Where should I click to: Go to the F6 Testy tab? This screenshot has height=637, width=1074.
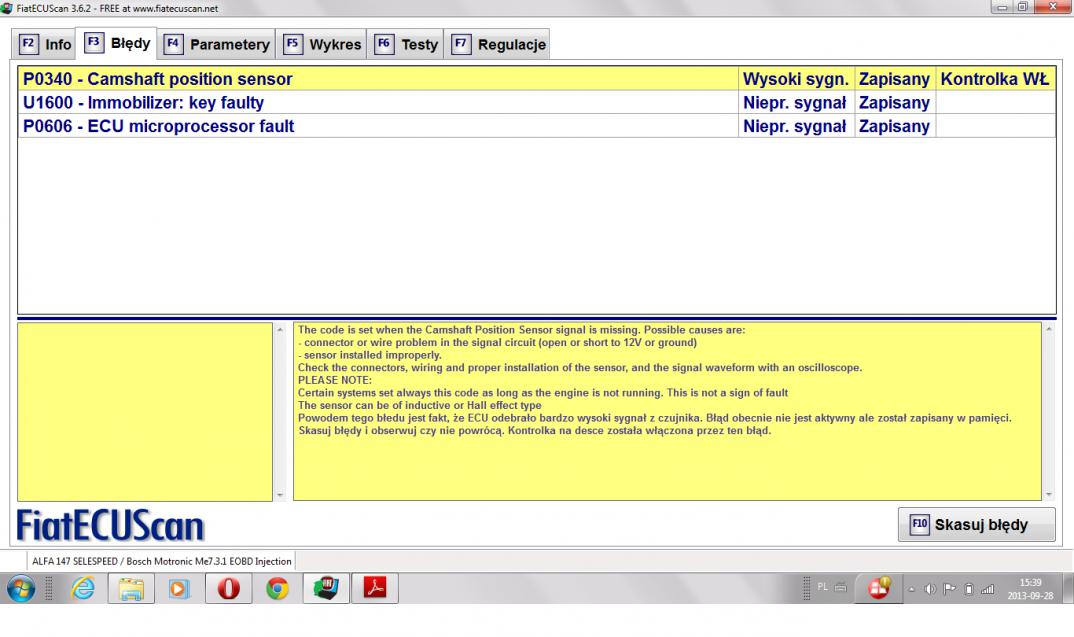click(x=405, y=45)
